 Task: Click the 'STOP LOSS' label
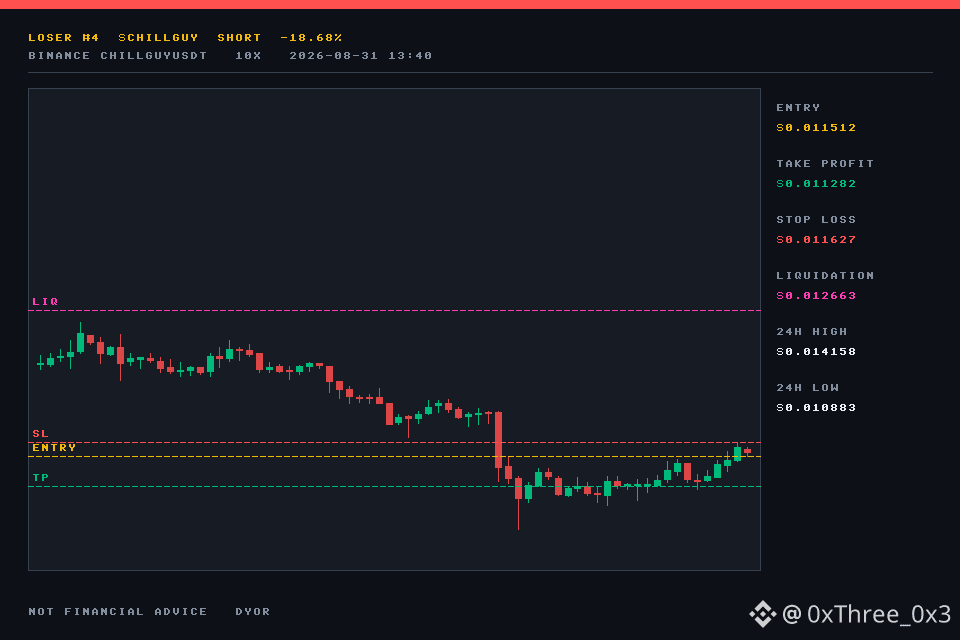coord(816,219)
